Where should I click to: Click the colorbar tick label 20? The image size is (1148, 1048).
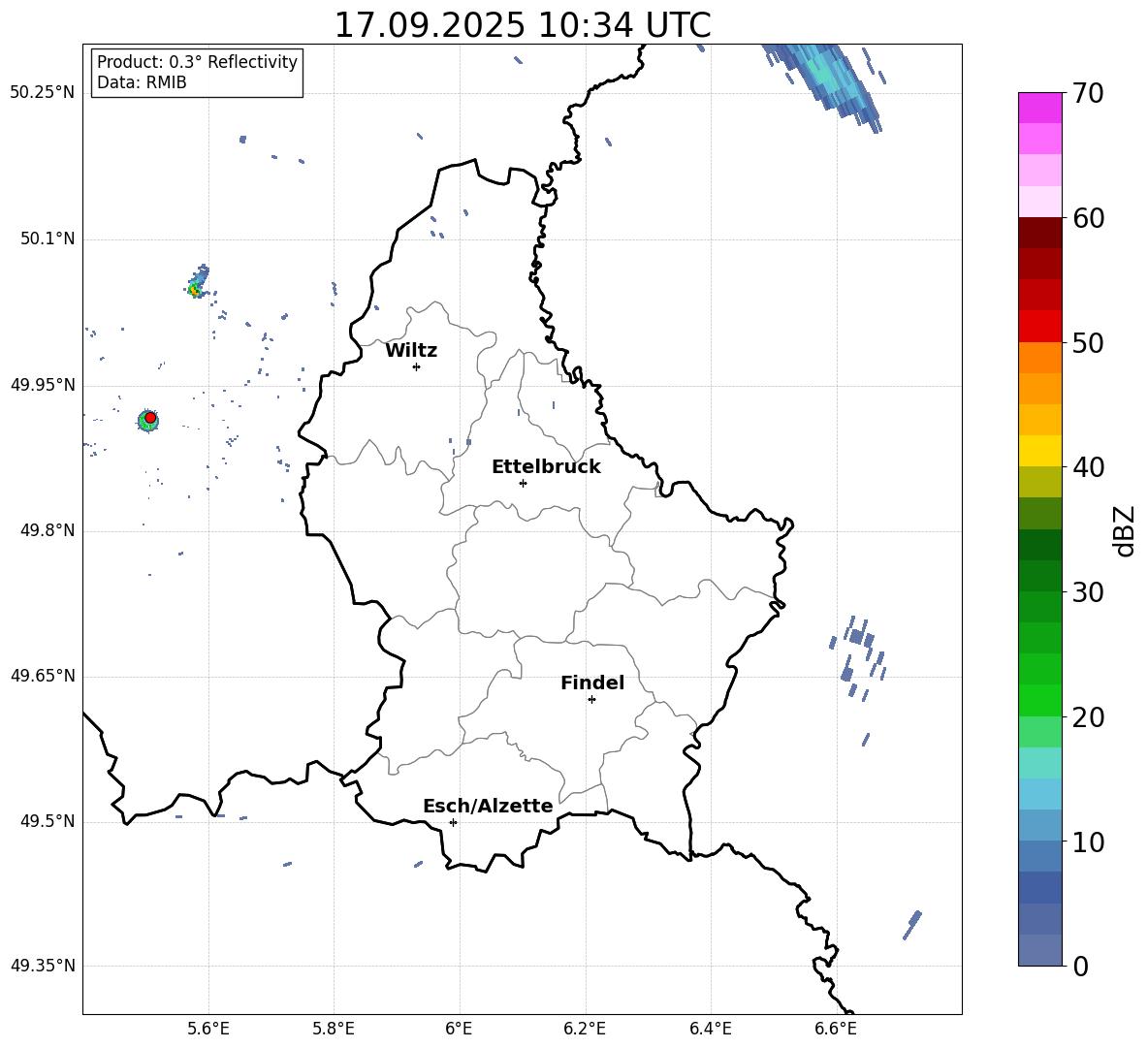[x=1088, y=716]
